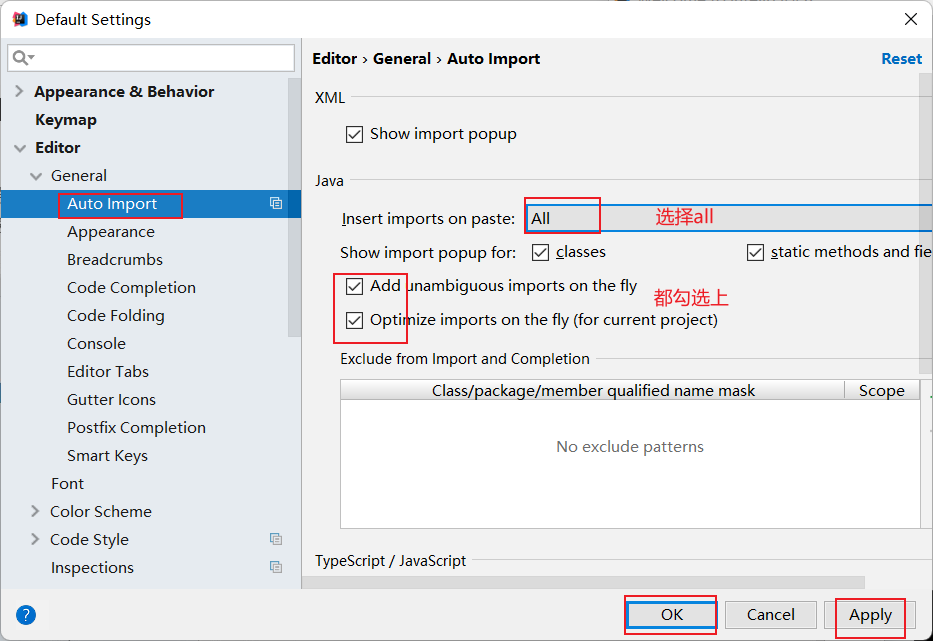The image size is (933, 641).
Task: Click the settings tree vertical scrollbar
Action: tap(294, 207)
